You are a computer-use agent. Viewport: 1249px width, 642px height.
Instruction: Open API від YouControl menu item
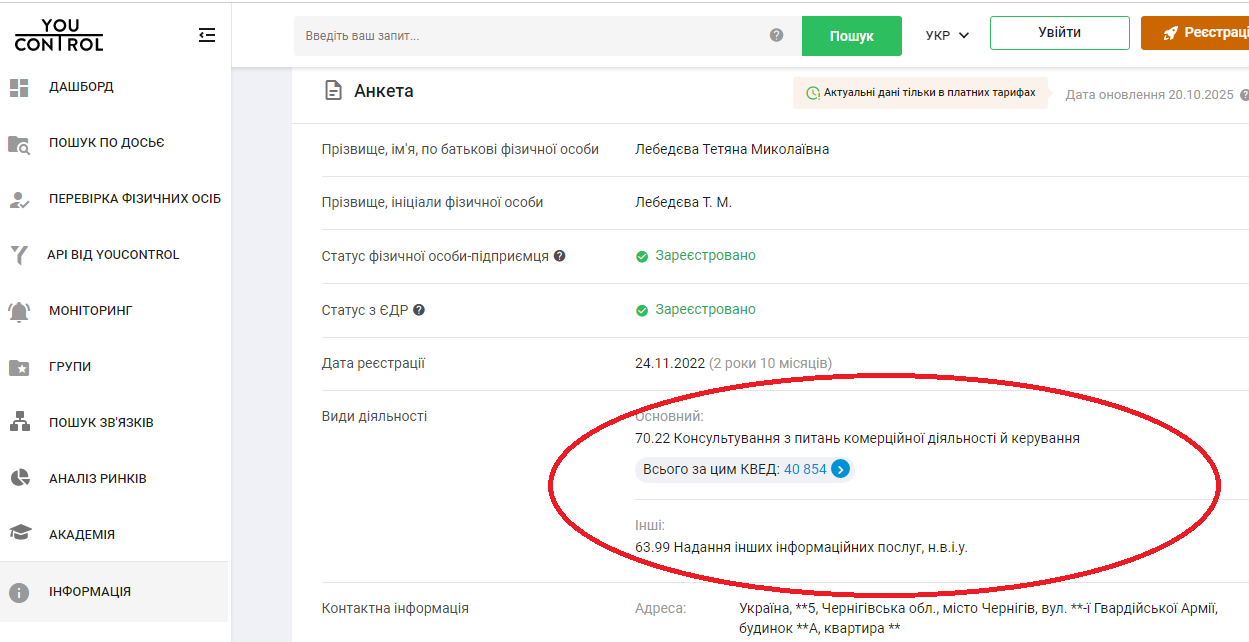coord(113,255)
